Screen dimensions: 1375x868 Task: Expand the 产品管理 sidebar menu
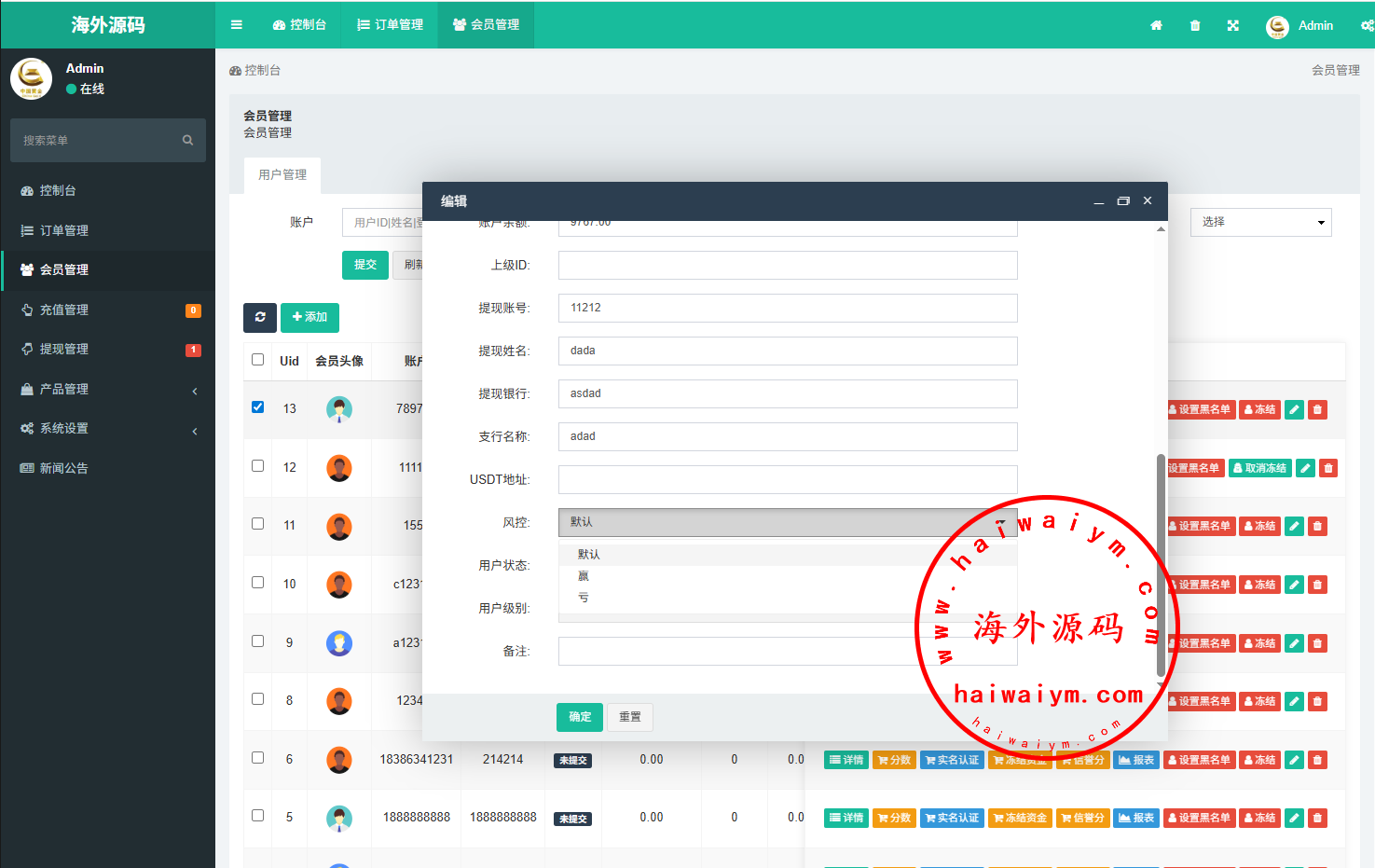tap(108, 390)
